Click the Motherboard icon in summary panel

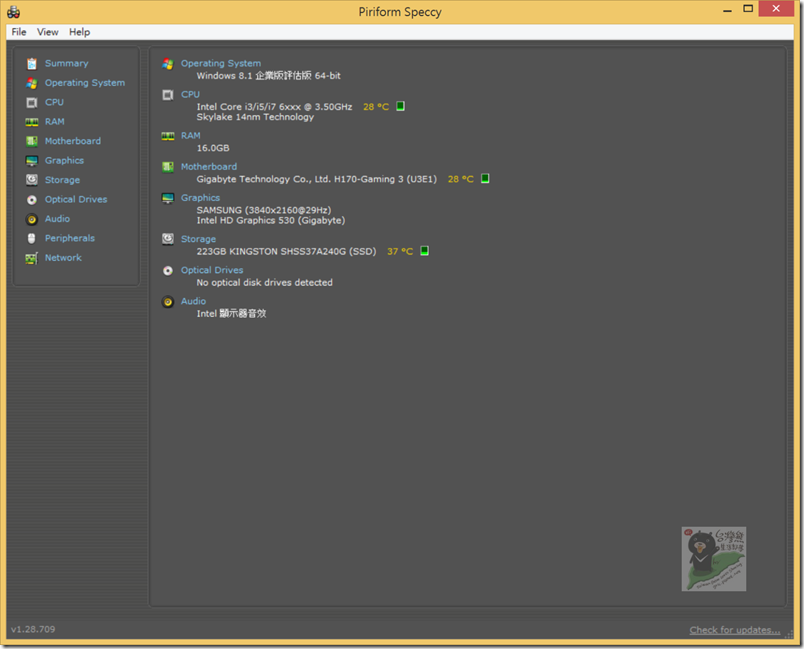[x=168, y=167]
